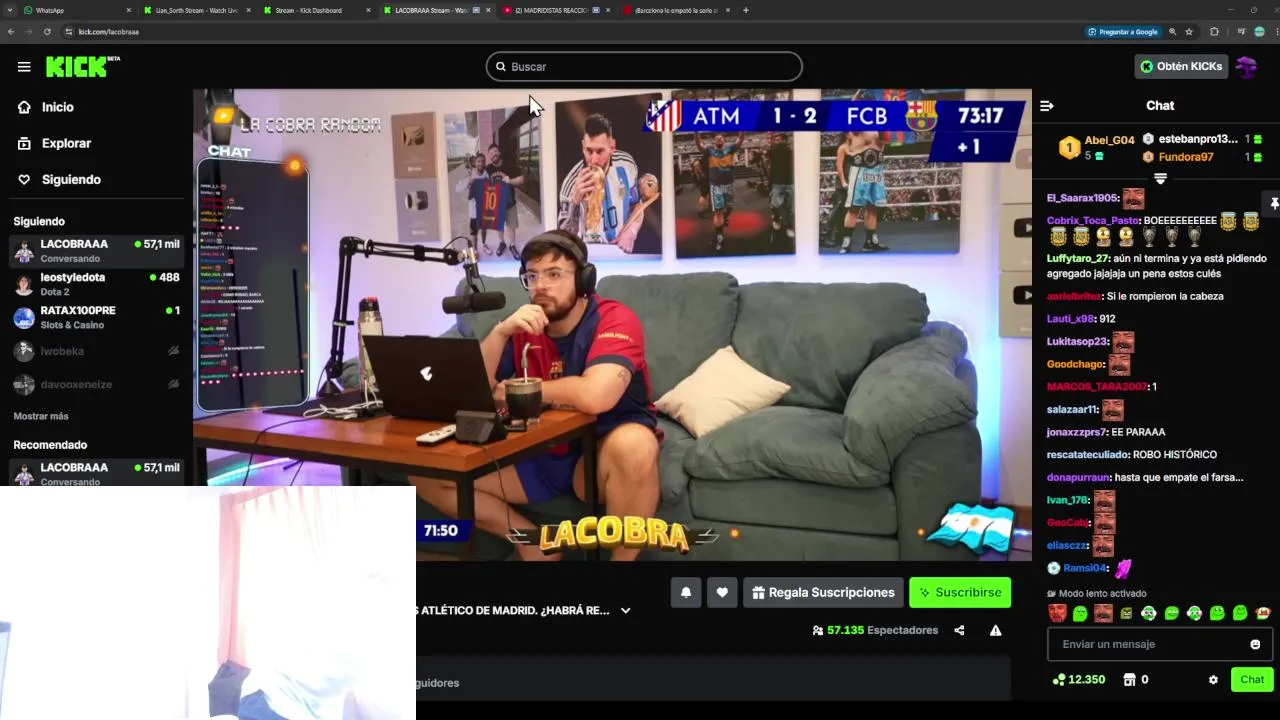Open the leostyledota followed channel
This screenshot has width=1280, height=720.
coord(96,284)
